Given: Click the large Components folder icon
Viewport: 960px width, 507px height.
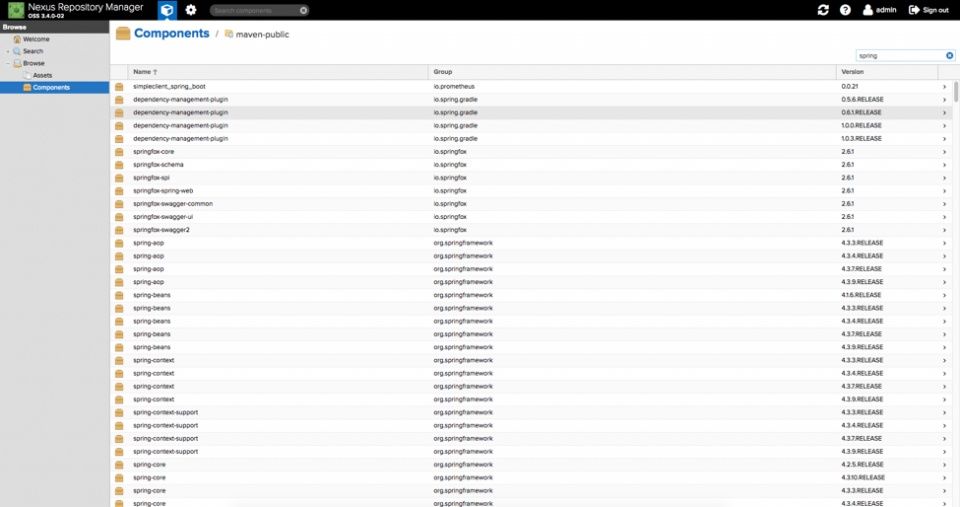Looking at the screenshot, I should [x=123, y=33].
